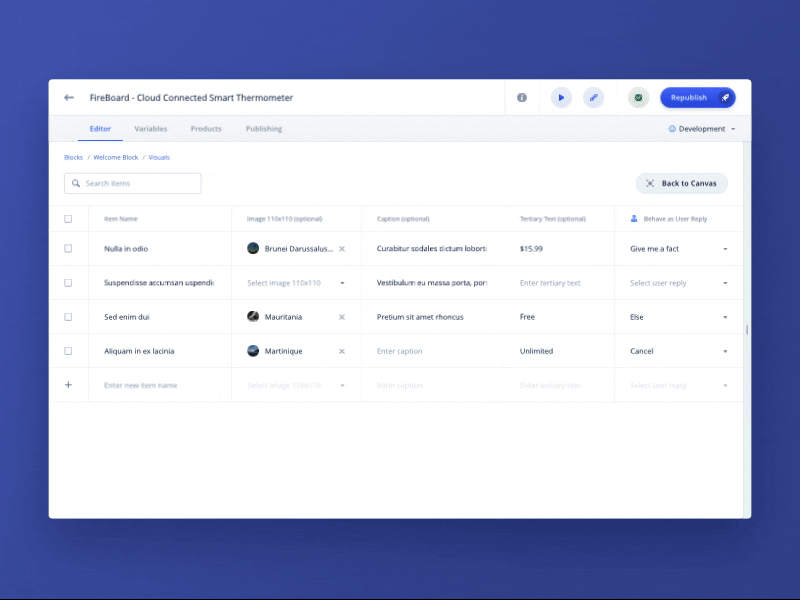Viewport: 800px width, 600px height.
Task: Click Enter tertiary text in new item row
Action: click(550, 385)
